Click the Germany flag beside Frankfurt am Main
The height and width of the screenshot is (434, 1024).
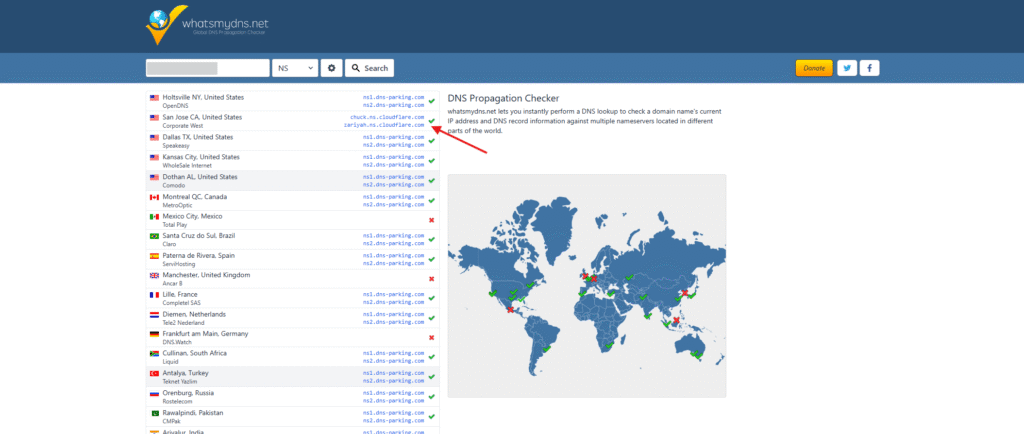click(x=154, y=334)
